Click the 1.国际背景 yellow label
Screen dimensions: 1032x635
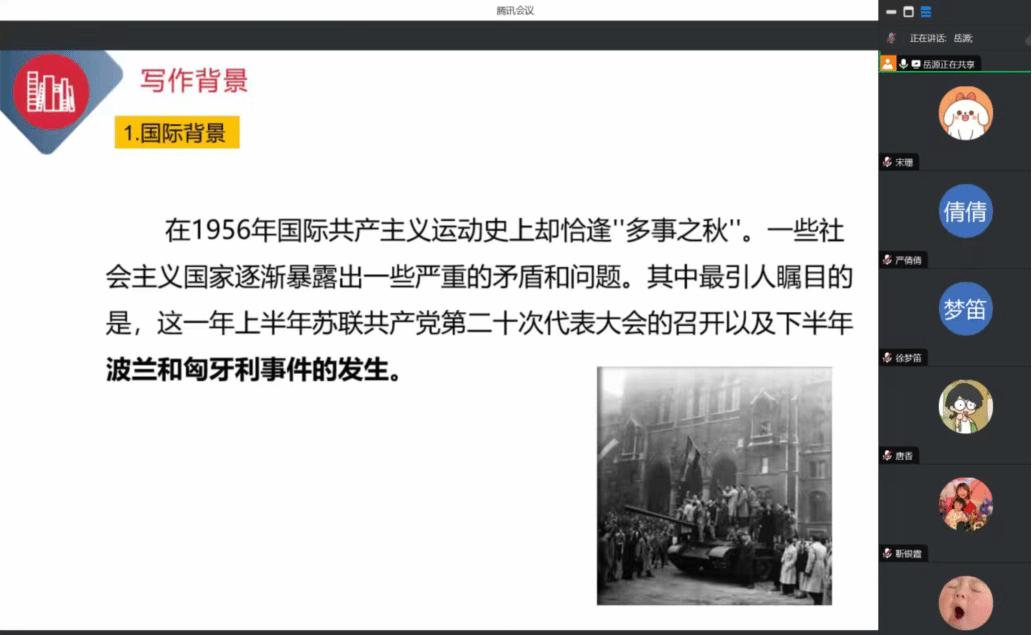176,132
